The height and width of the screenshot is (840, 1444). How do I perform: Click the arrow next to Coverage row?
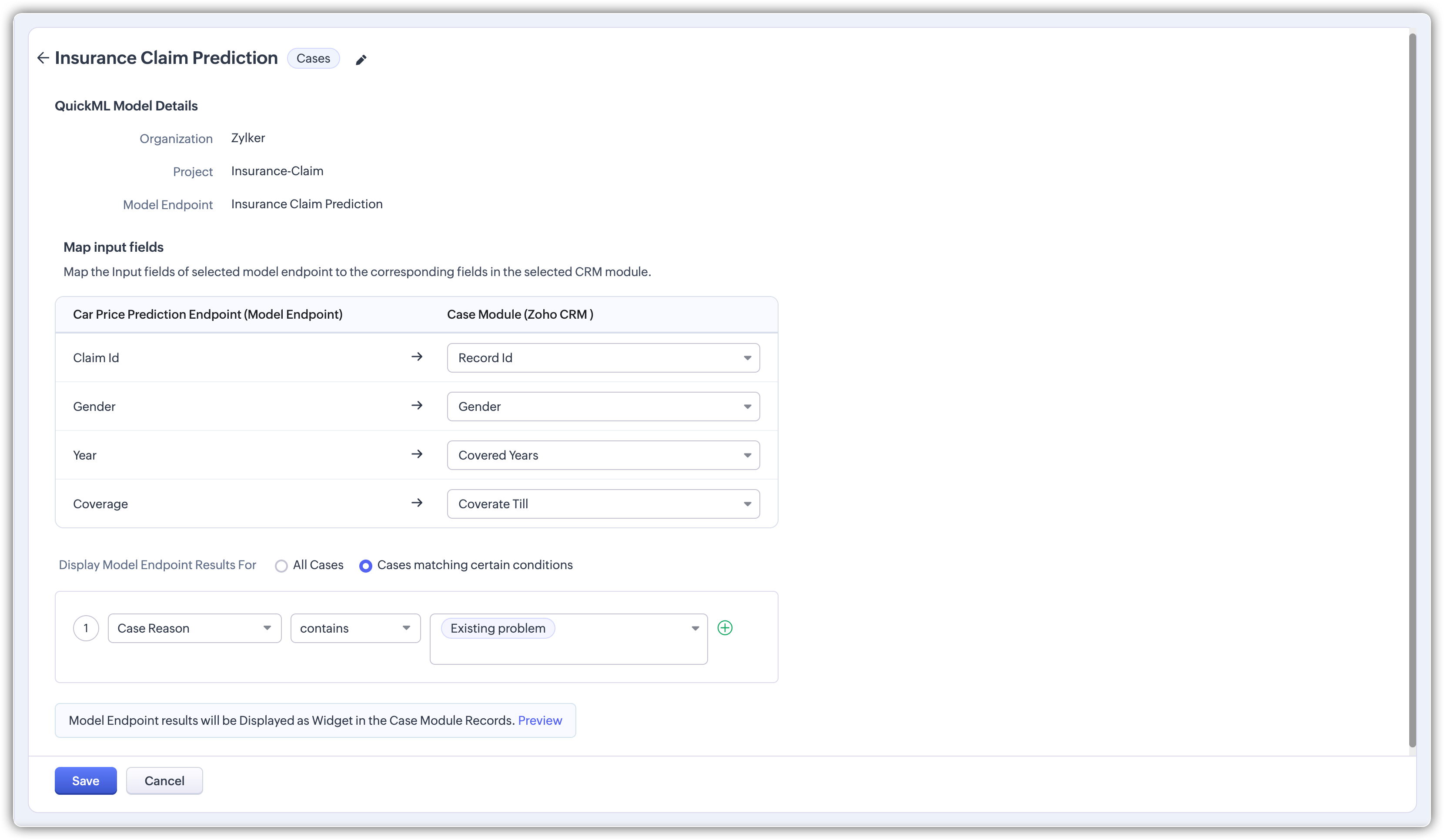(417, 503)
